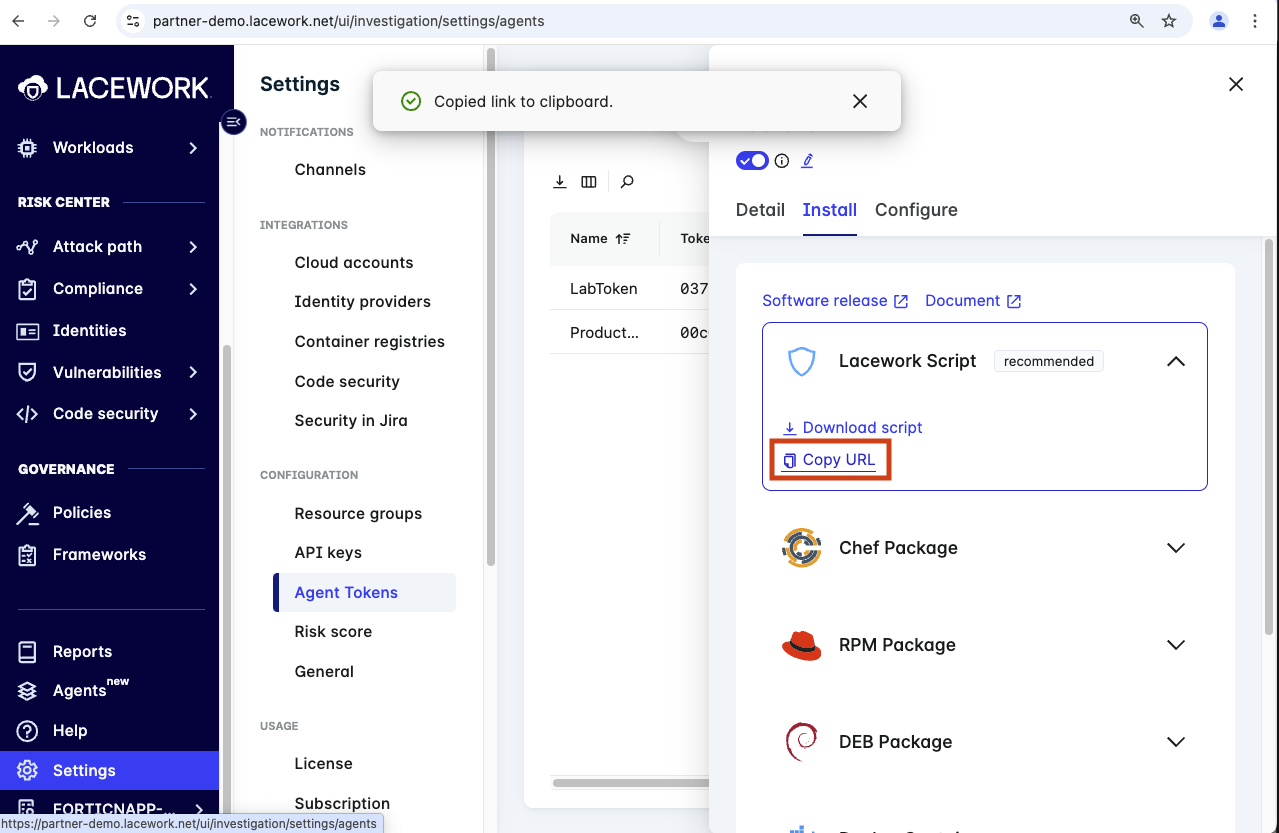This screenshot has height=833, width=1279.
Task: Open Resource groups settings
Action: (358, 514)
